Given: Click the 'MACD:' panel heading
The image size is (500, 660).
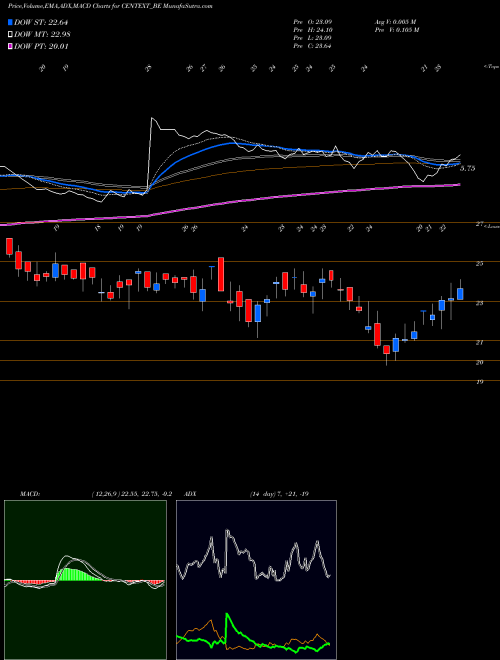Looking at the screenshot, I should coord(30,494).
